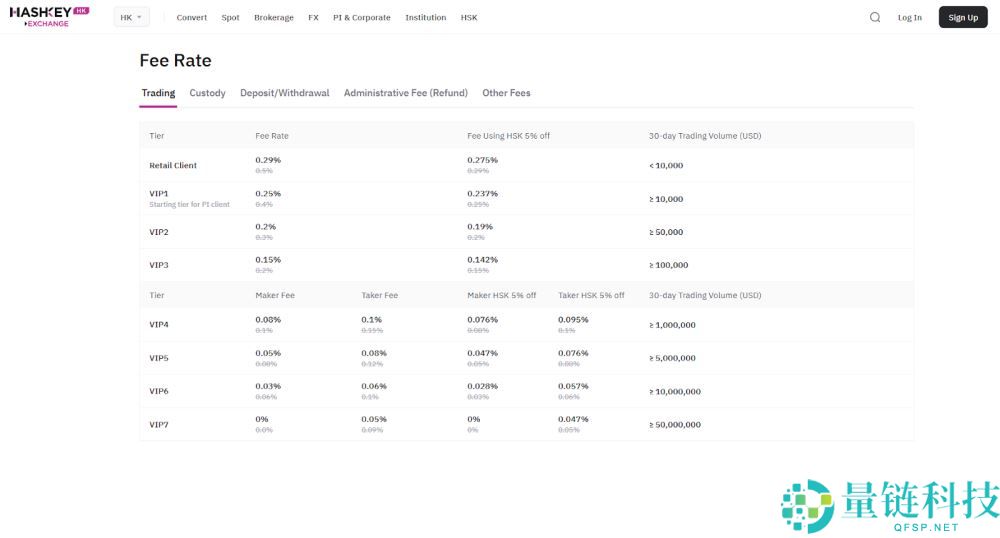The width and height of the screenshot is (1000, 538).
Task: Go to the Spot menu
Action: point(230,18)
